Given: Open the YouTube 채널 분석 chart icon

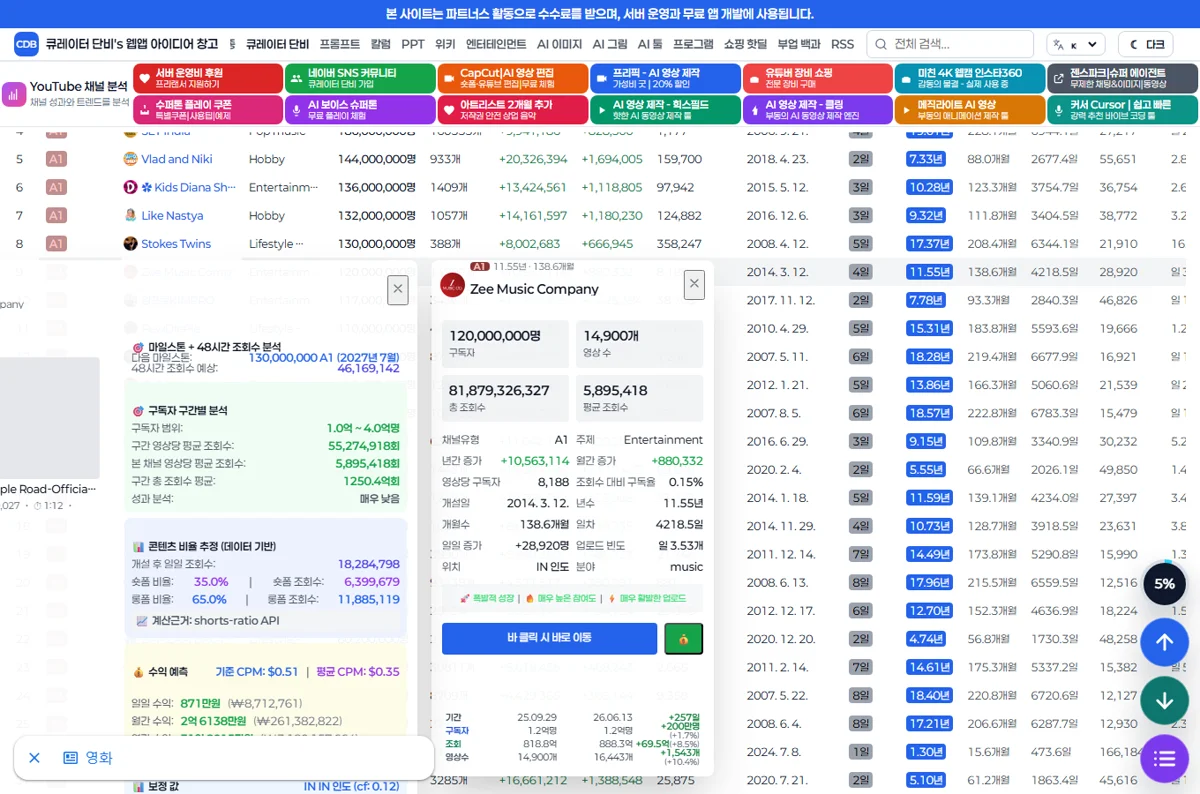Looking at the screenshot, I should click(14, 94).
